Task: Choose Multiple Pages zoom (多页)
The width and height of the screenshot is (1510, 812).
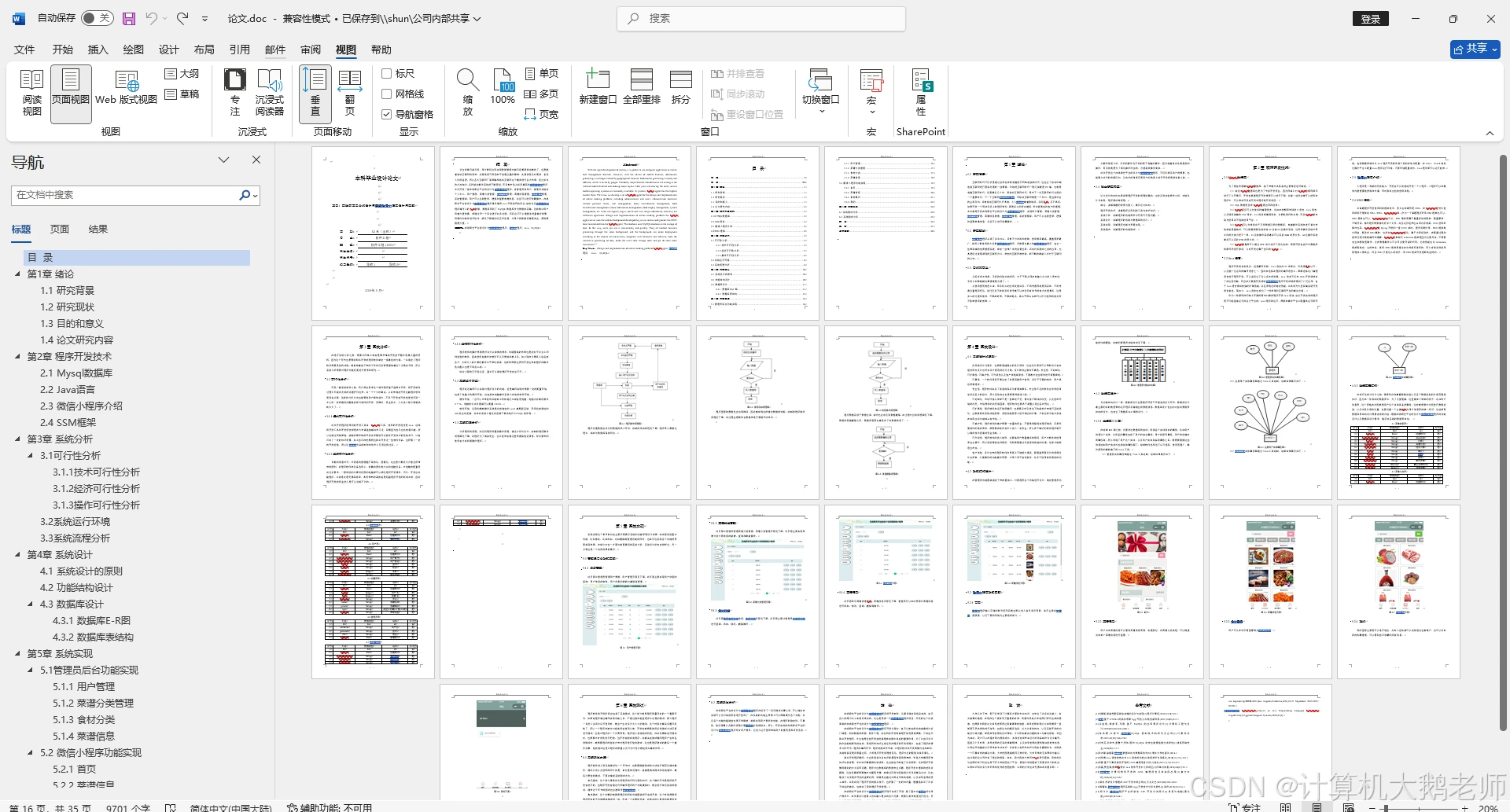Action: pyautogui.click(x=541, y=94)
